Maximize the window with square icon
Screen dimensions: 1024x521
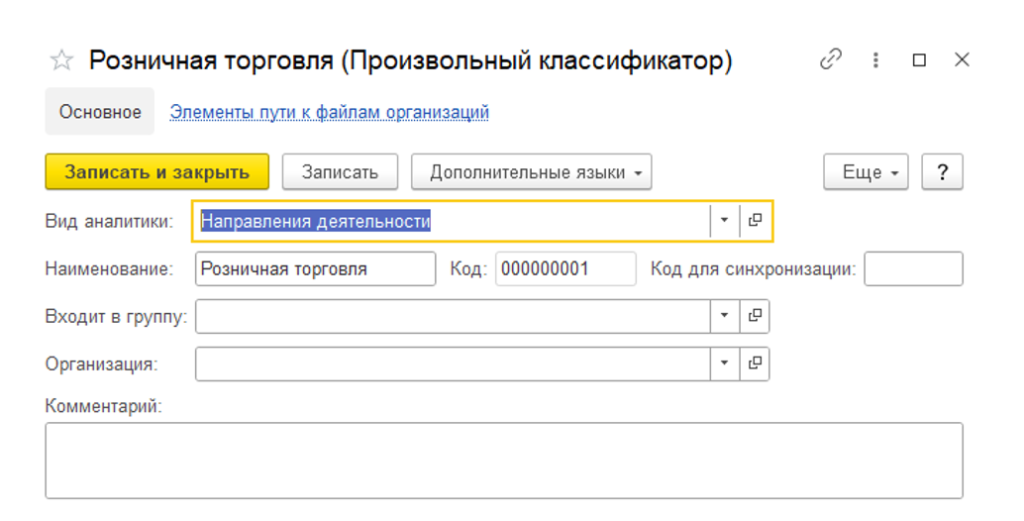(x=919, y=60)
